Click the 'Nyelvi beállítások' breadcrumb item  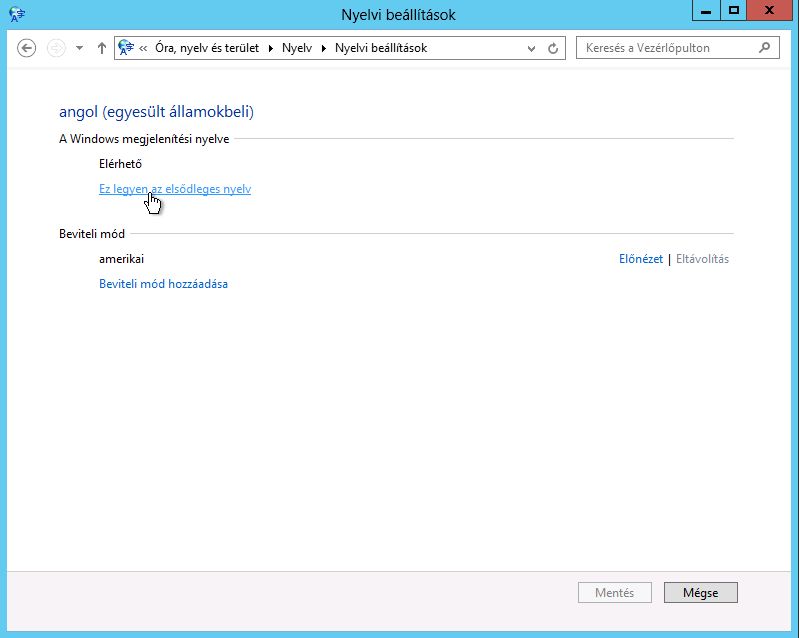[x=381, y=48]
